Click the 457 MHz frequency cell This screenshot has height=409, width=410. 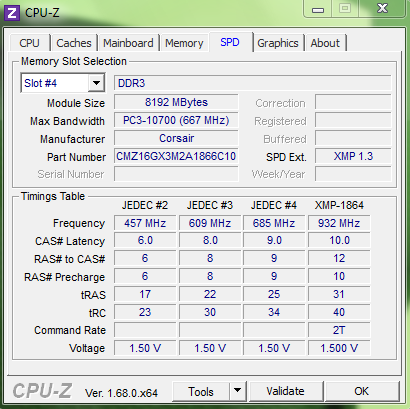tap(145, 223)
